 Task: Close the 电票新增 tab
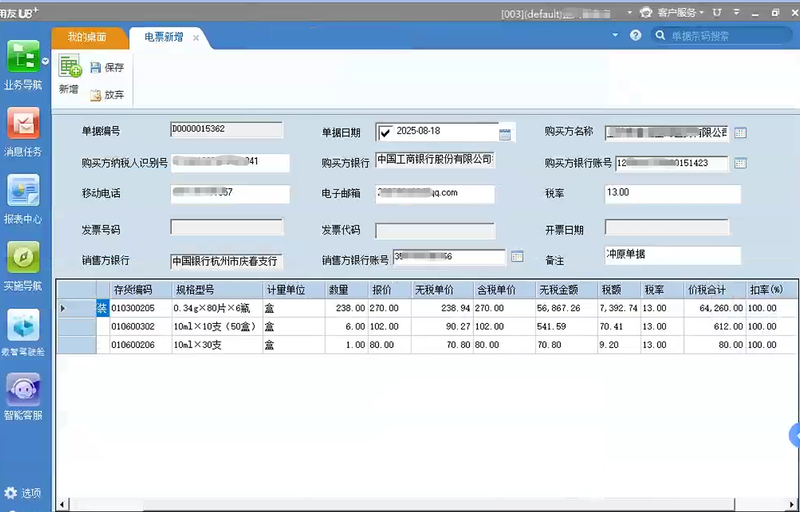point(195,38)
